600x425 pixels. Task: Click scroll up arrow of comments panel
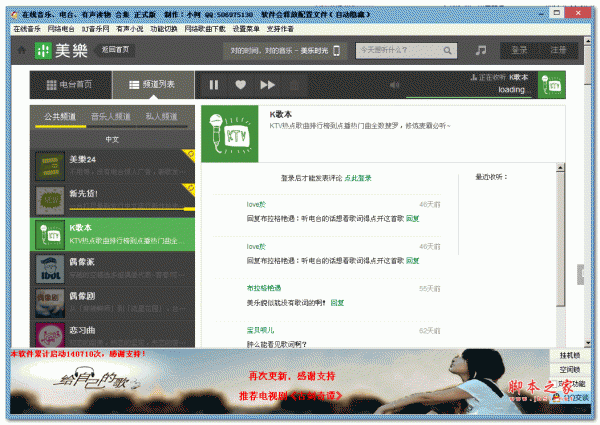pyautogui.click(x=560, y=168)
